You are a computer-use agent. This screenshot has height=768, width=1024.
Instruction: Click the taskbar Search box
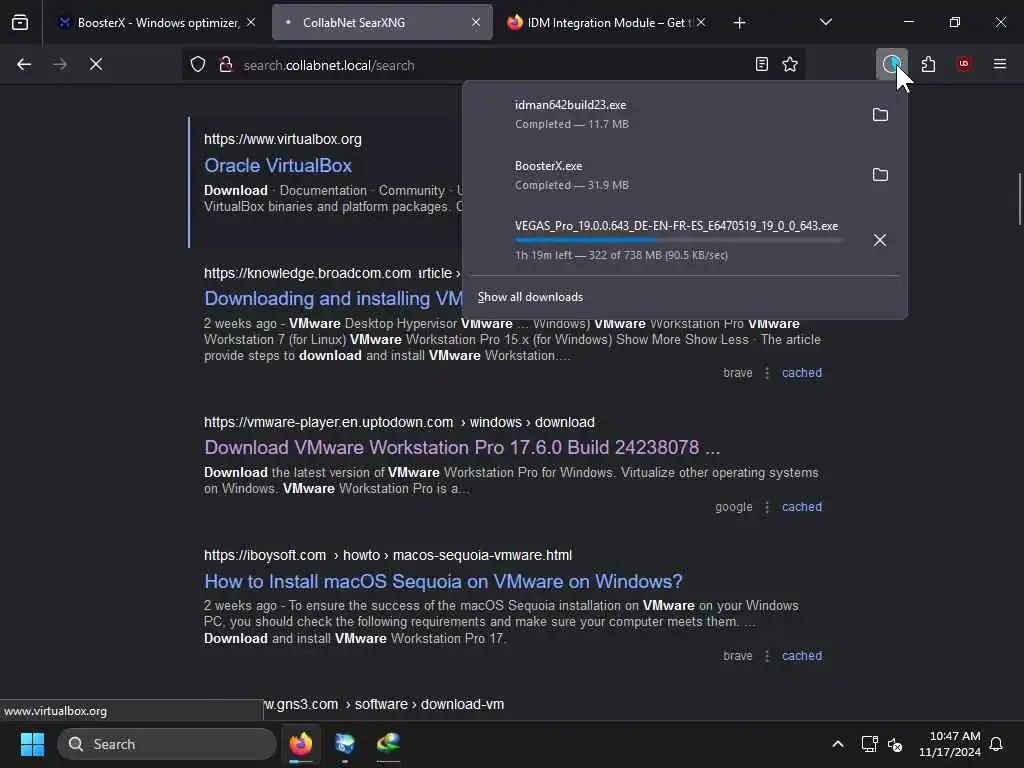click(x=167, y=744)
